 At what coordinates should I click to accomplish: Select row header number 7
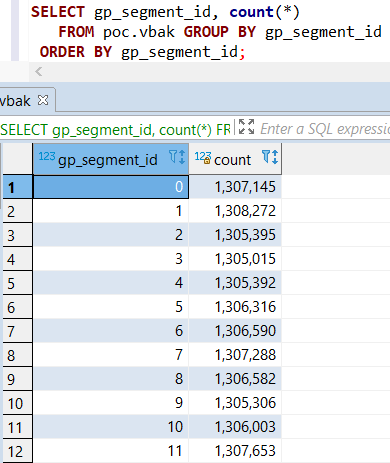pos(17,331)
